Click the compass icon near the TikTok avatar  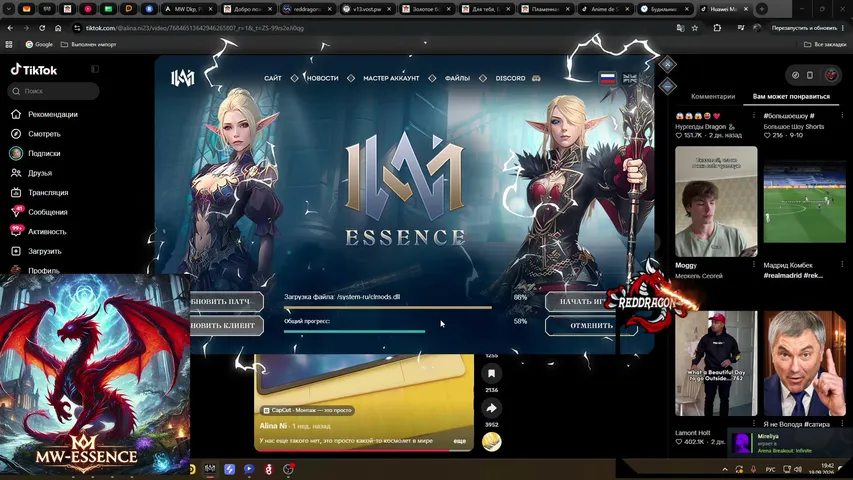point(795,75)
